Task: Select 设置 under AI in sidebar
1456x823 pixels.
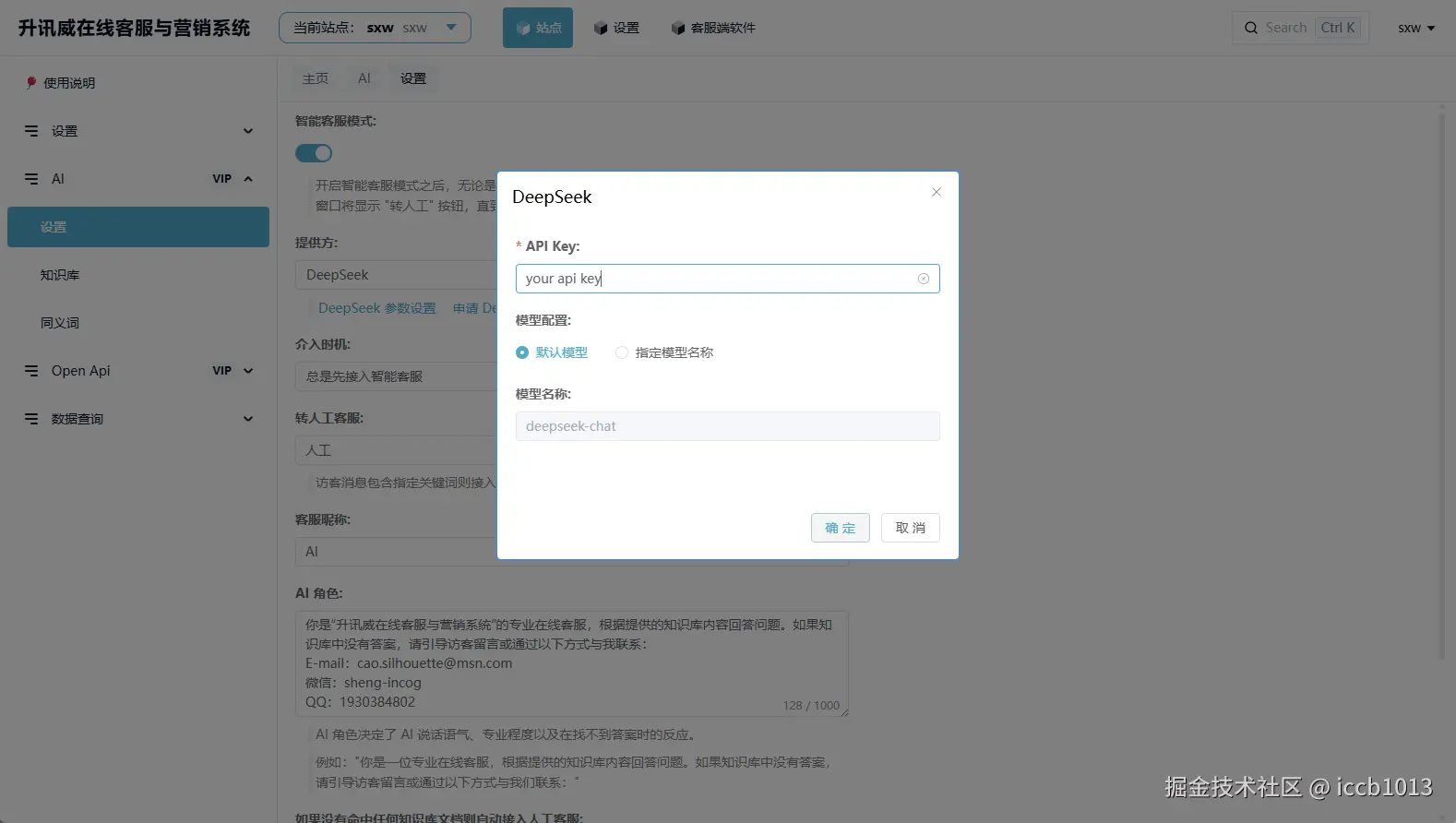Action: tap(138, 227)
